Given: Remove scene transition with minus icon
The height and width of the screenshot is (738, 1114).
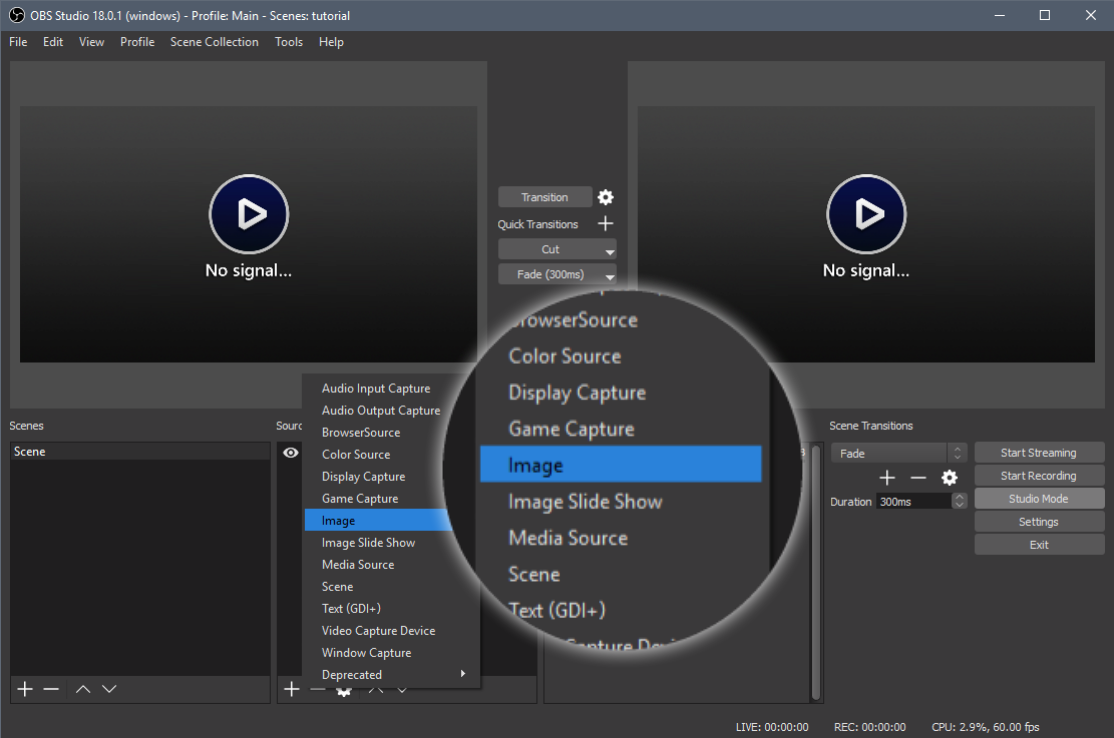Looking at the screenshot, I should (918, 477).
